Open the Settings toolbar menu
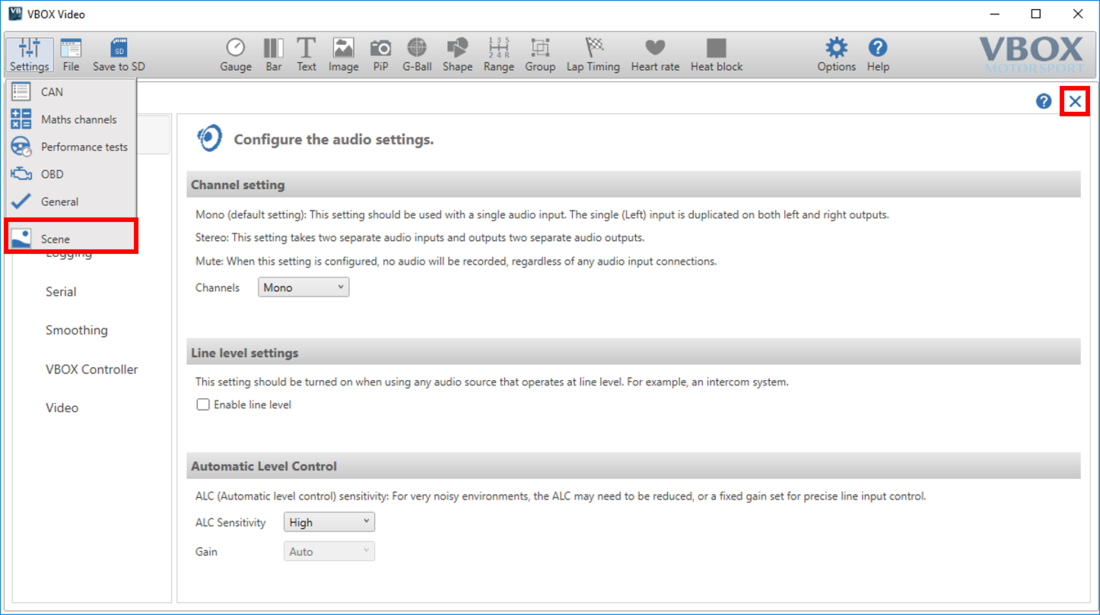 29,55
